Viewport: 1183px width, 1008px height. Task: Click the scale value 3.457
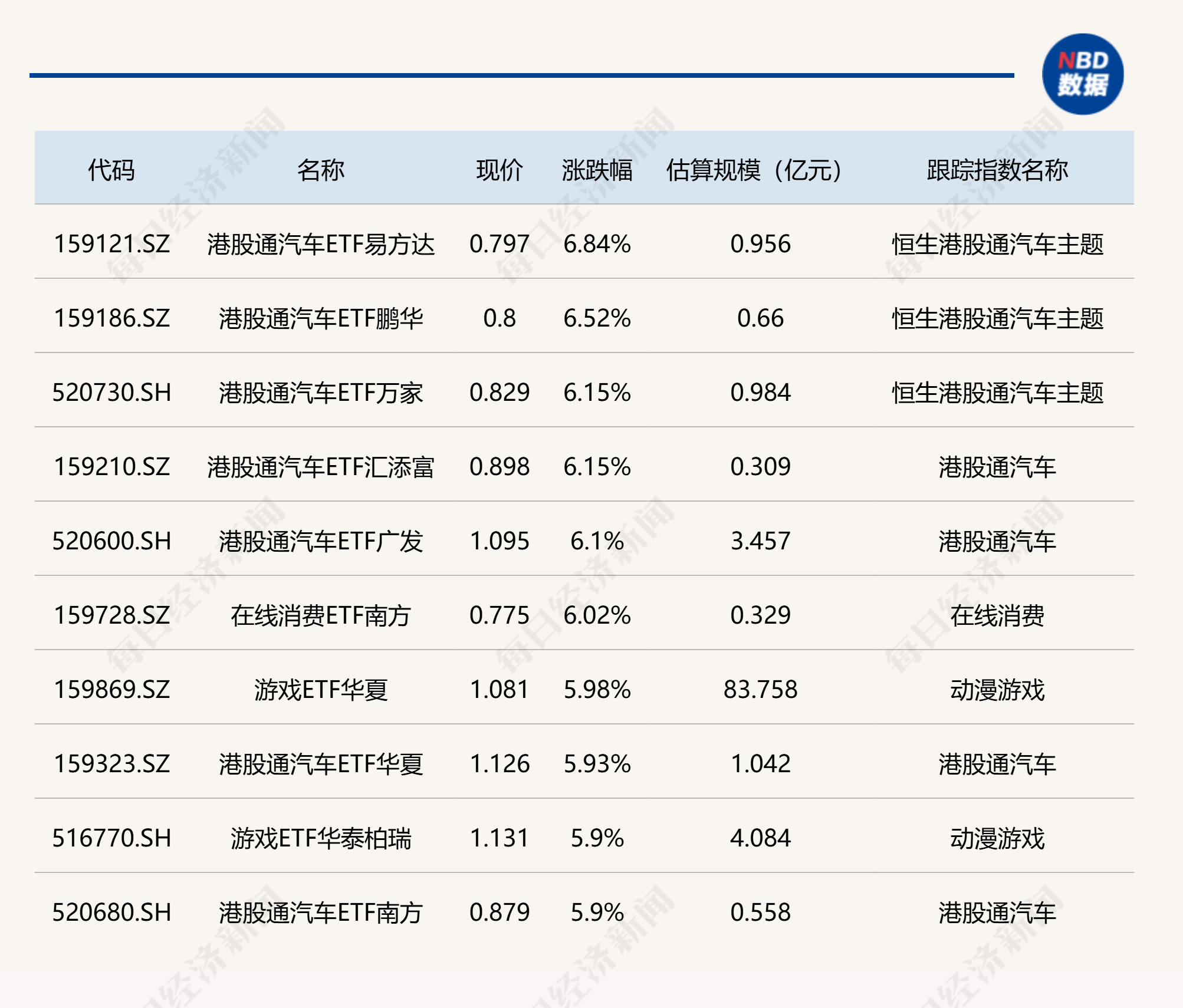(760, 541)
